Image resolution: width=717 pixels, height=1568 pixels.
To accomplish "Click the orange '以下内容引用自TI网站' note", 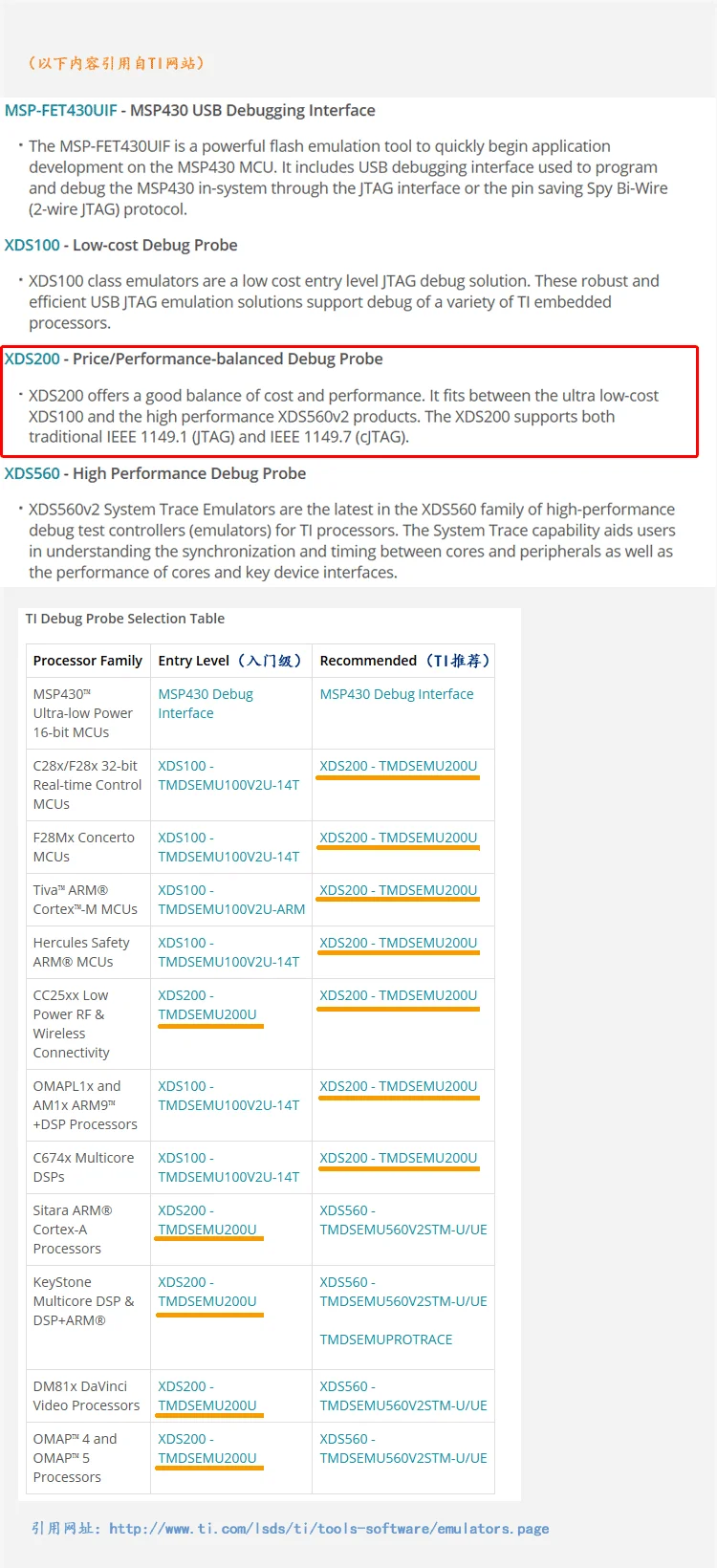I will 116,63.
